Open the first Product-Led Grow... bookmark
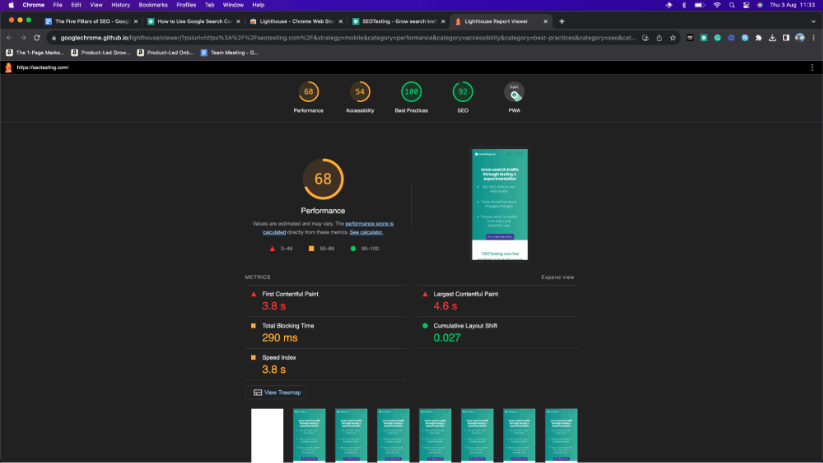The width and height of the screenshot is (823, 463). click(x=100, y=52)
